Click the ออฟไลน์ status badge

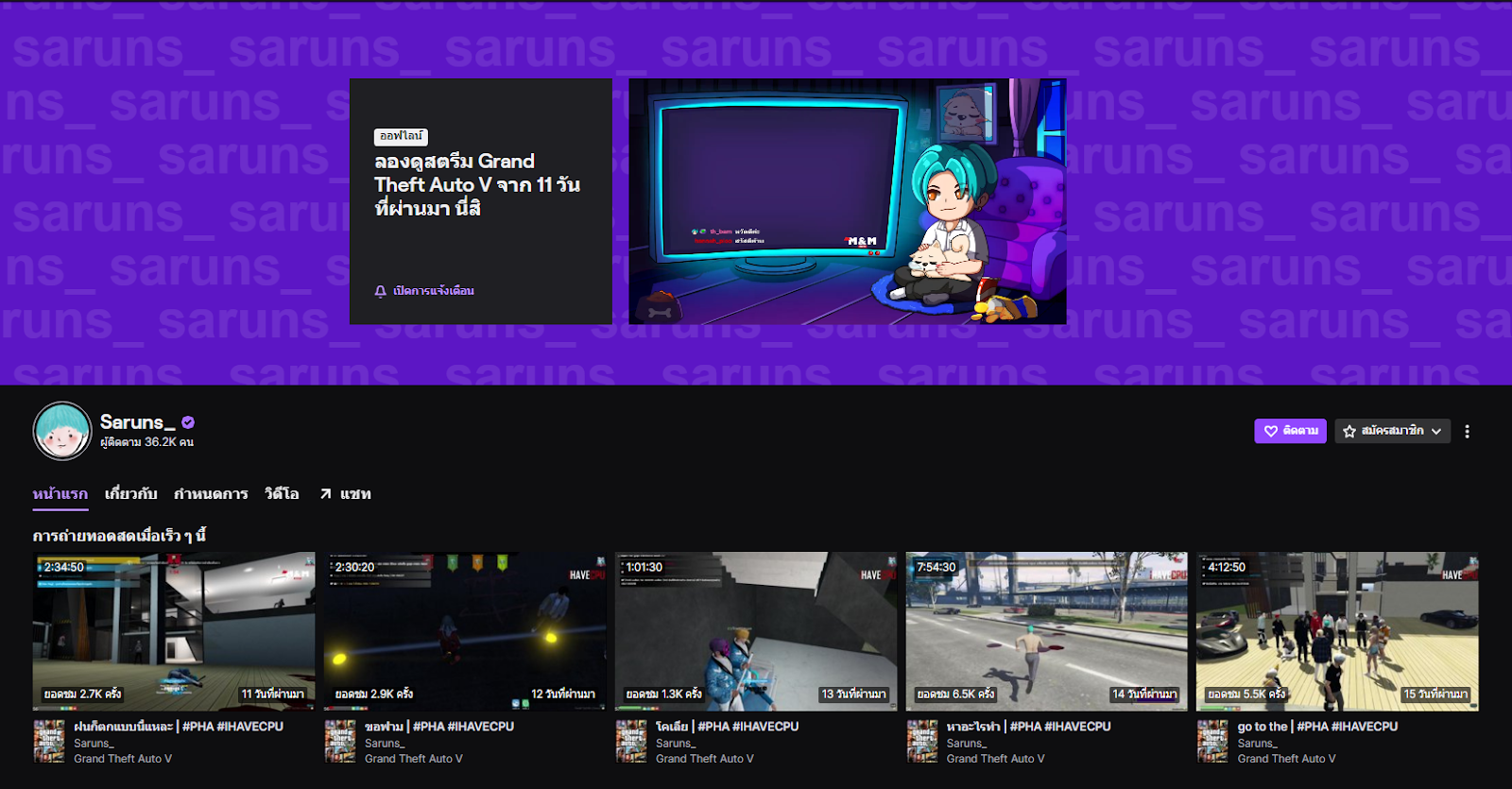click(401, 136)
